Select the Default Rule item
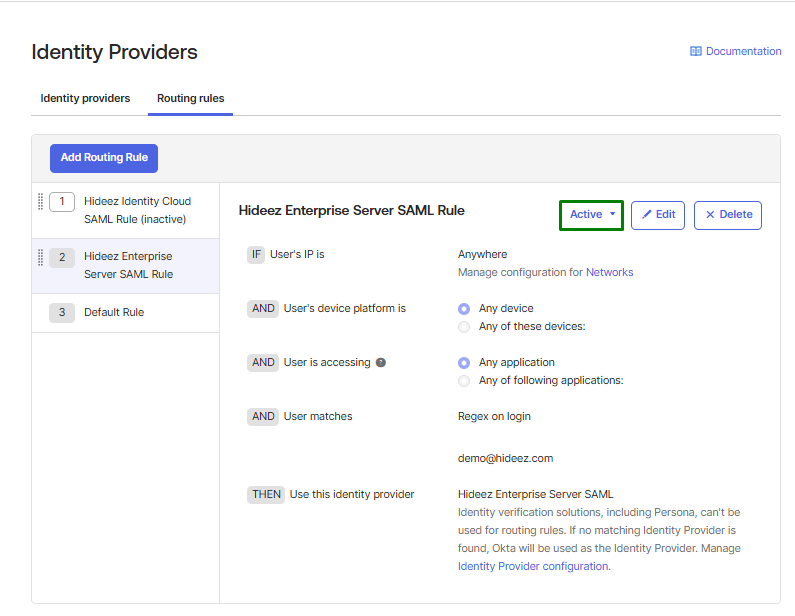The height and width of the screenshot is (616, 795). [113, 312]
